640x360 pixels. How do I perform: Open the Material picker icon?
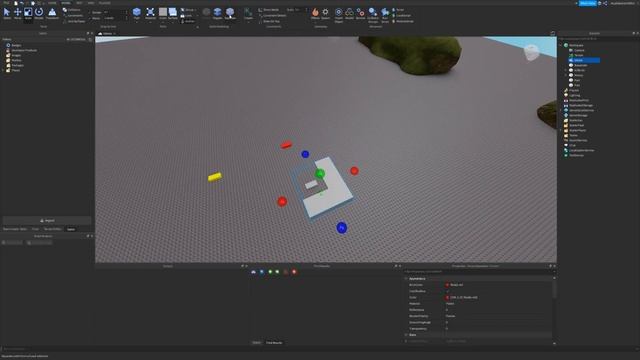pos(150,13)
